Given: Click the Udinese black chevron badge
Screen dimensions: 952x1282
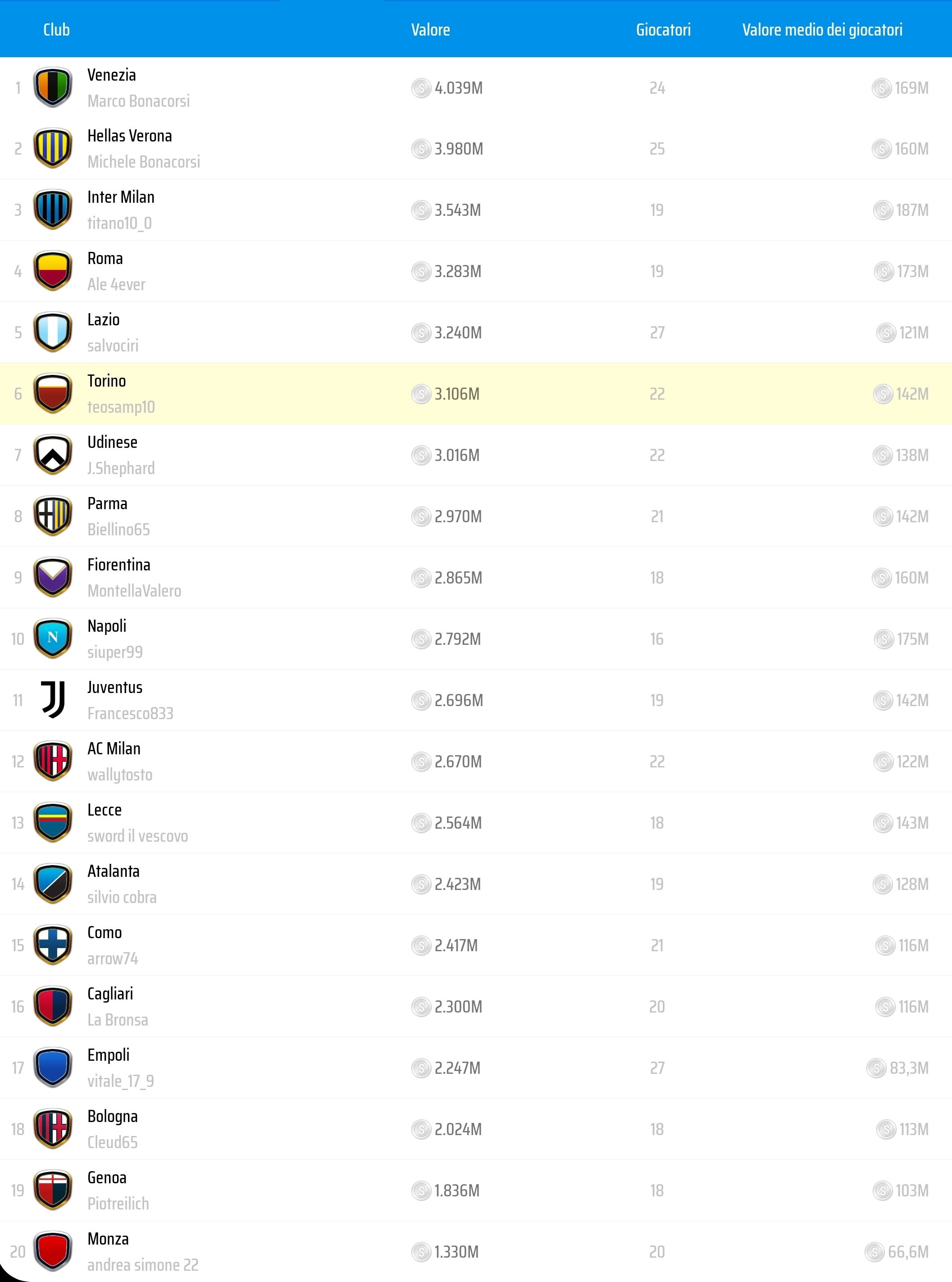Looking at the screenshot, I should (52, 455).
